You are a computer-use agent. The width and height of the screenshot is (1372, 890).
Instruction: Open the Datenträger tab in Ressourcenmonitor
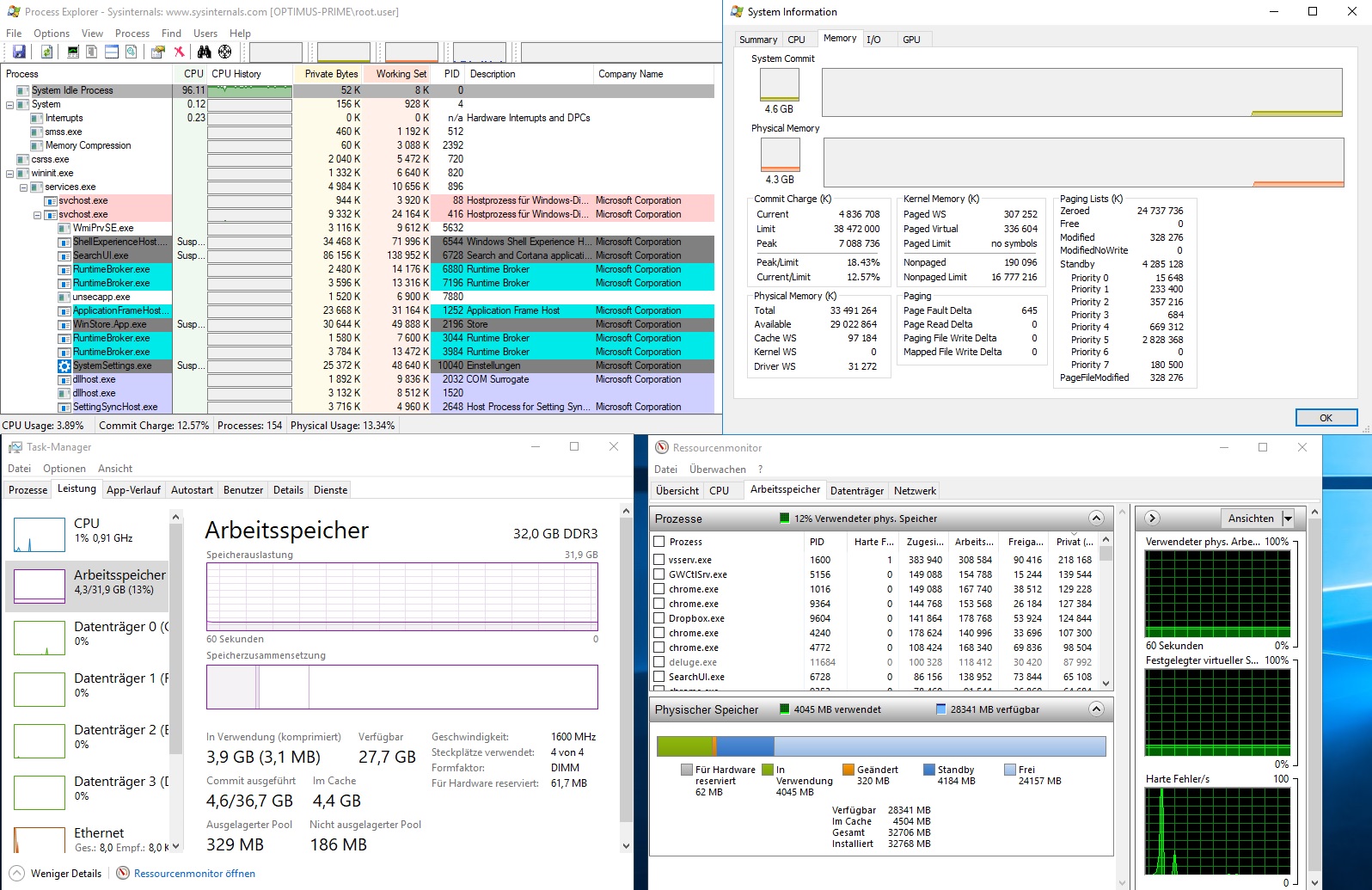tap(856, 491)
